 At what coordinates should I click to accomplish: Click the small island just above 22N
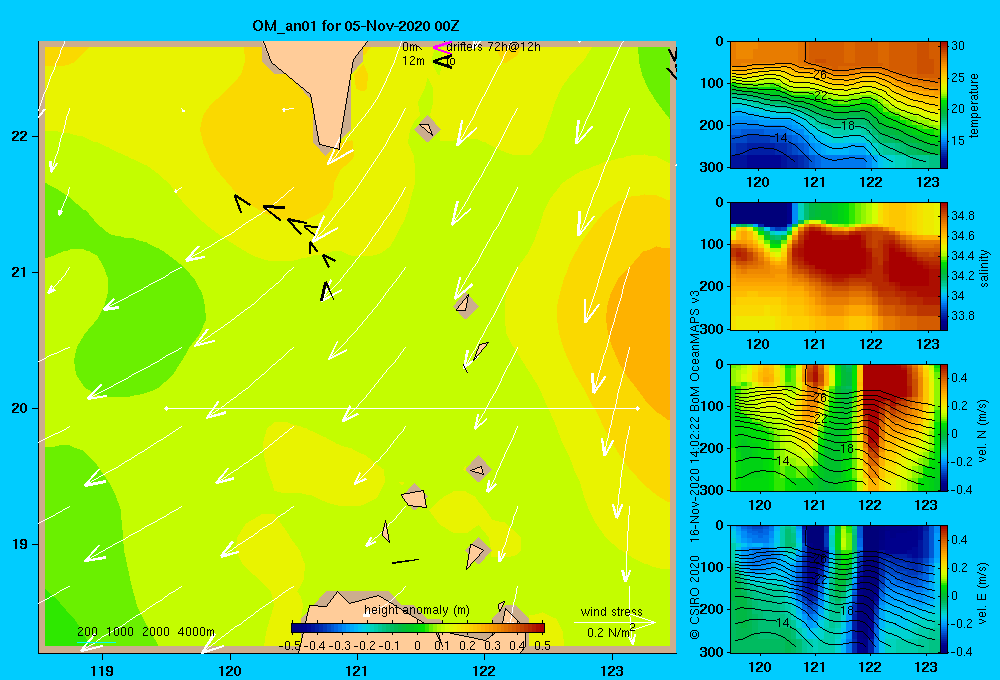click(427, 129)
